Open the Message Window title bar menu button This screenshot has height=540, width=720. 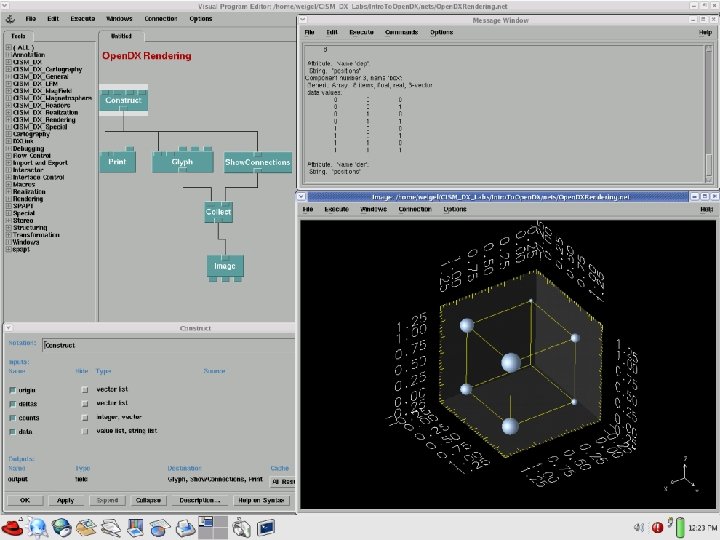click(x=303, y=20)
